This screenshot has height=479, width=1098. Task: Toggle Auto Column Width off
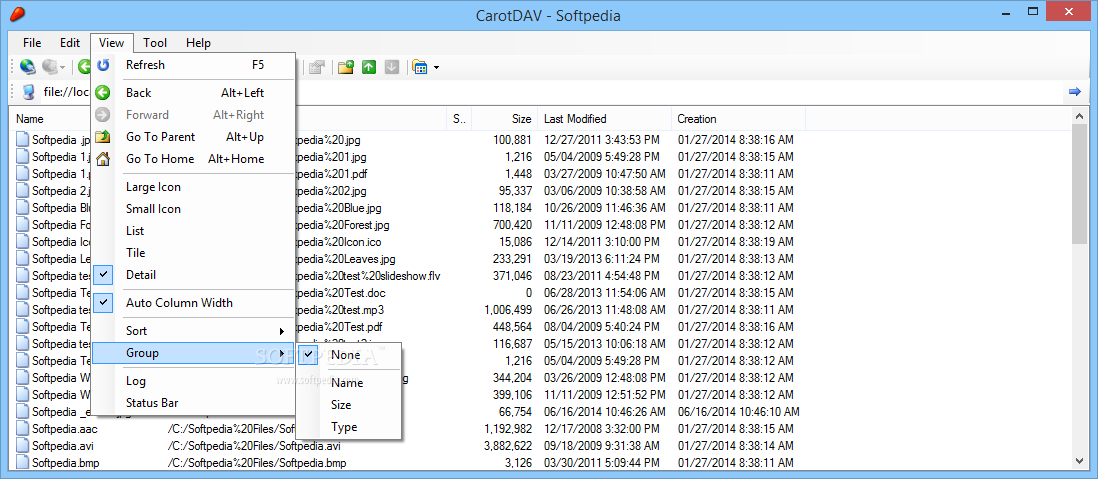(x=193, y=303)
